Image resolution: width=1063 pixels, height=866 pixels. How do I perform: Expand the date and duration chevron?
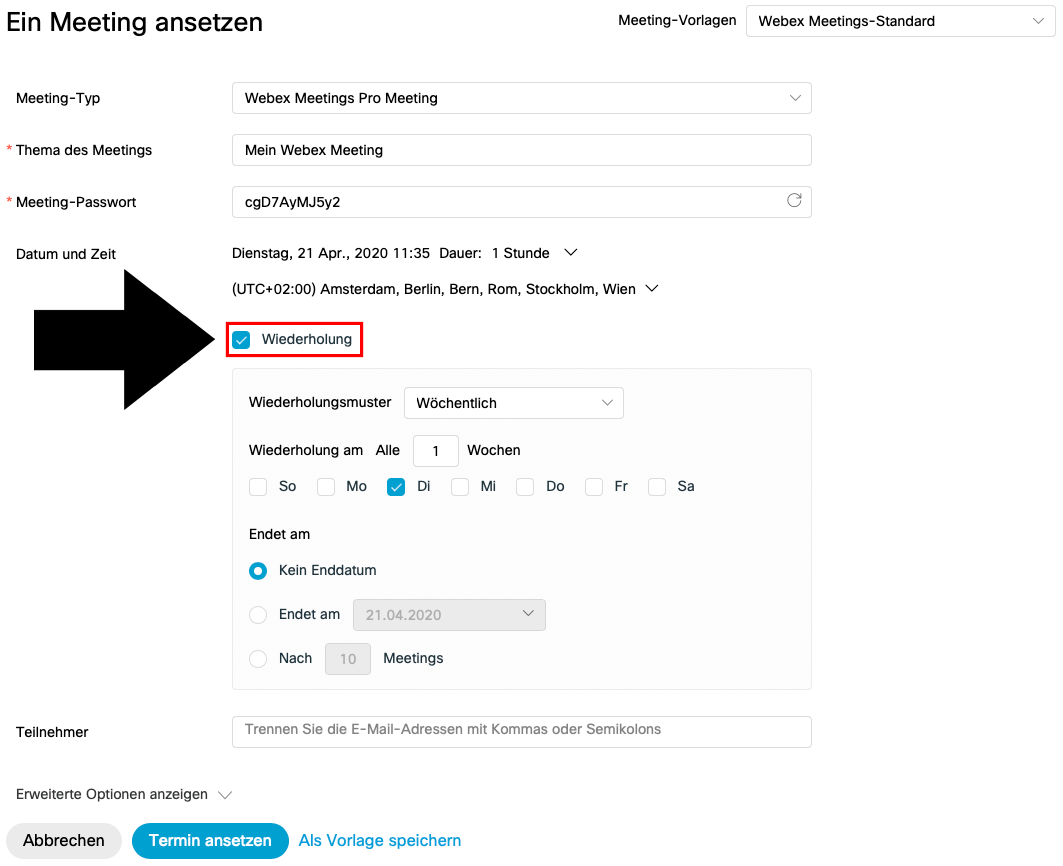coord(571,253)
